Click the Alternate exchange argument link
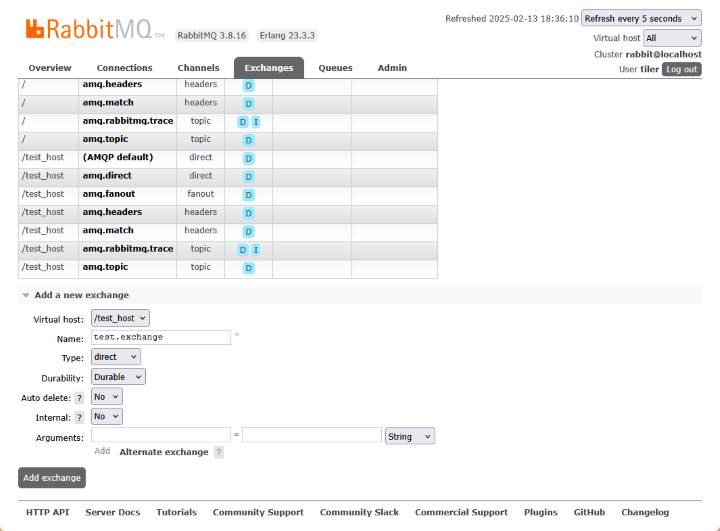This screenshot has width=720, height=531. pos(164,452)
